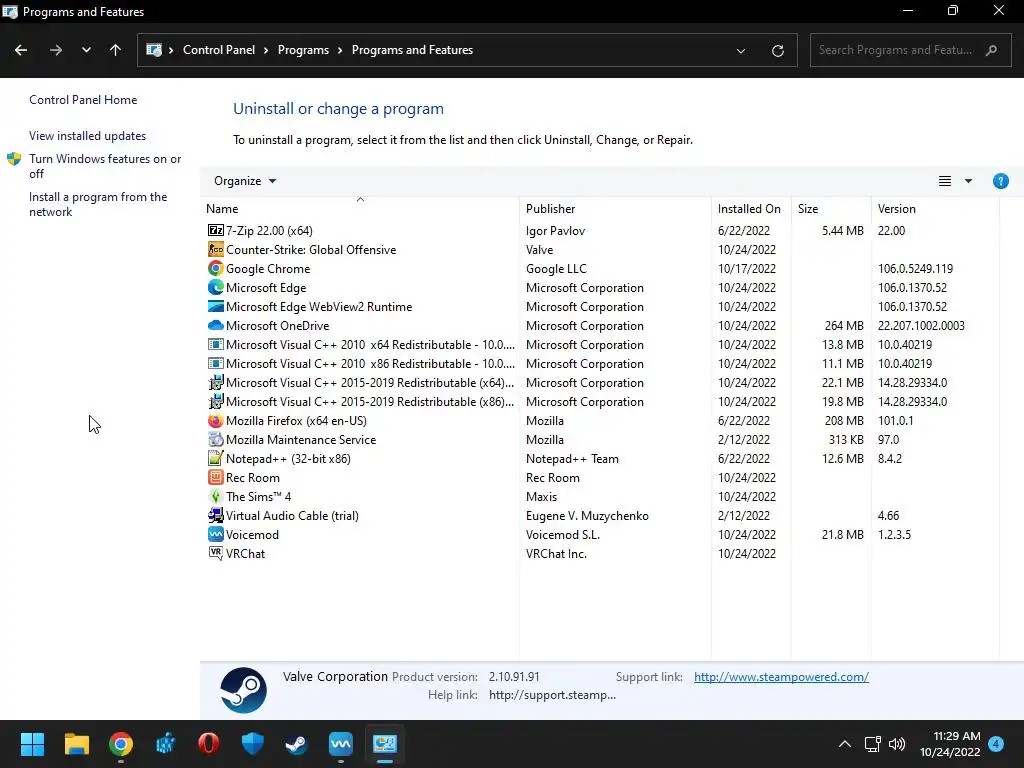Click The Sims 4 plumbob icon
Viewport: 1024px width, 768px height.
(216, 496)
